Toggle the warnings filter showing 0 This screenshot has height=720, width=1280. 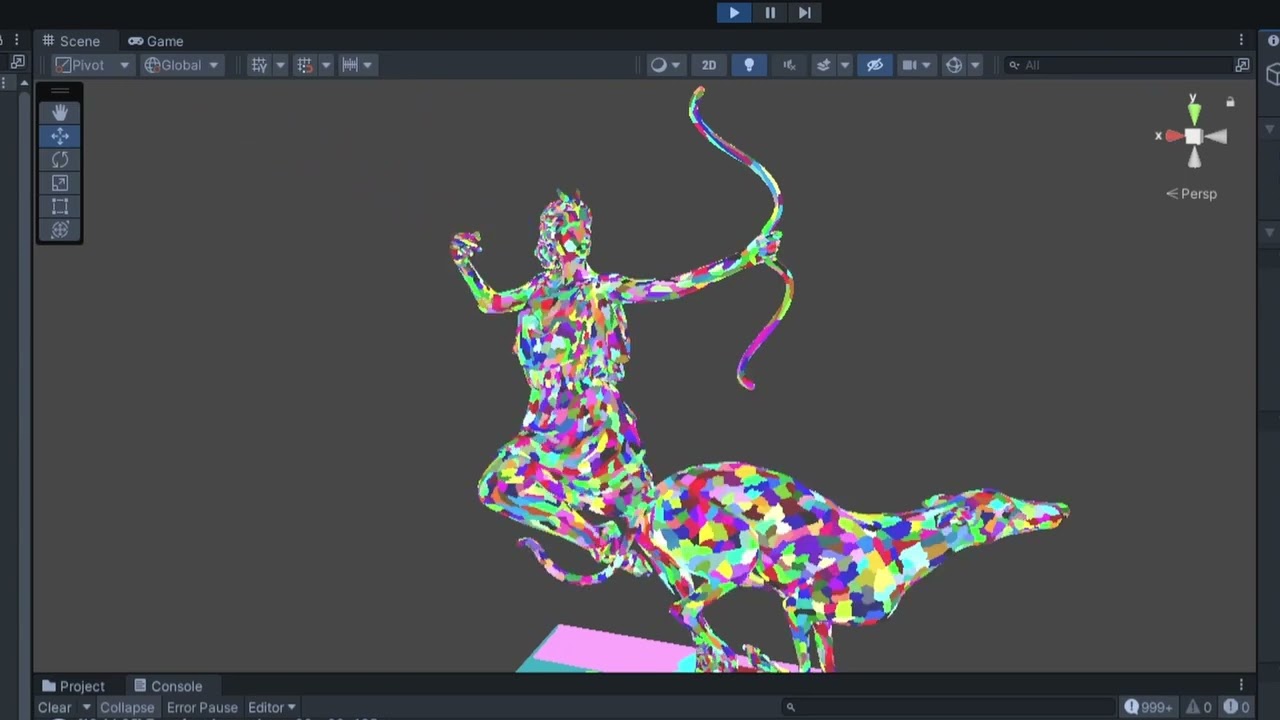point(1199,707)
